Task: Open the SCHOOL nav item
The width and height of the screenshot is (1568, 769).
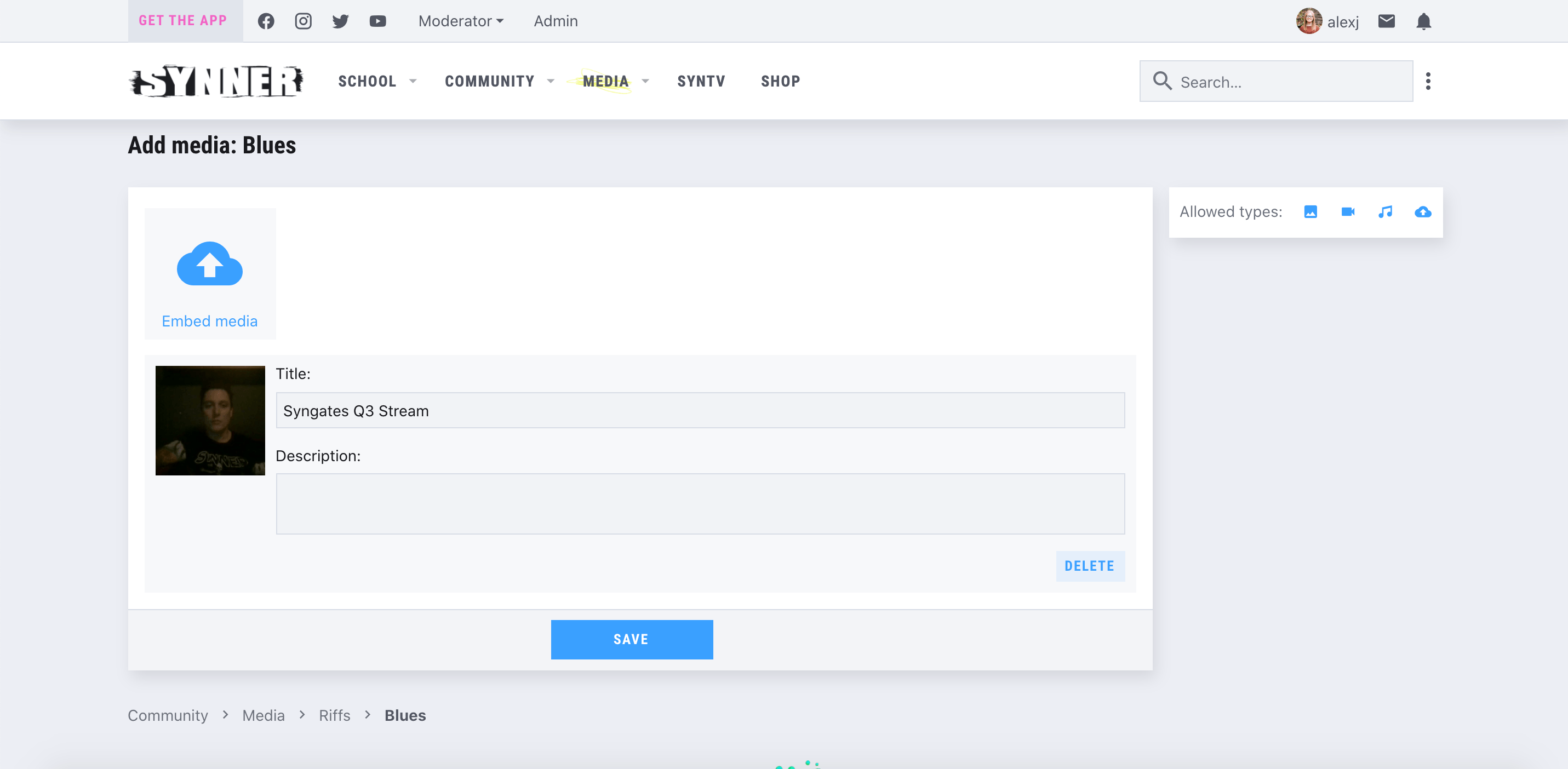Action: [x=367, y=81]
